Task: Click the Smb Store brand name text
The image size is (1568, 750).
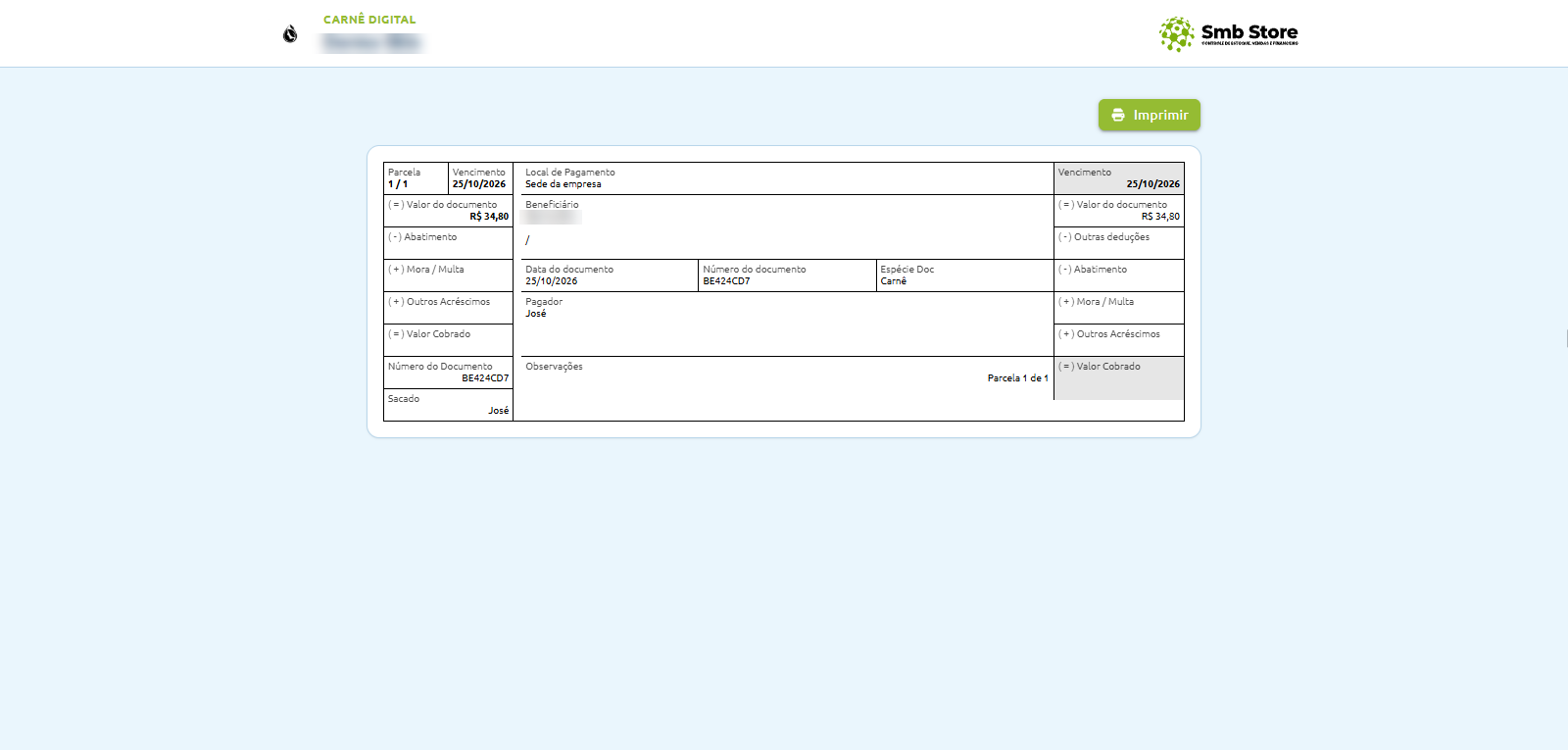Action: click(x=1249, y=32)
